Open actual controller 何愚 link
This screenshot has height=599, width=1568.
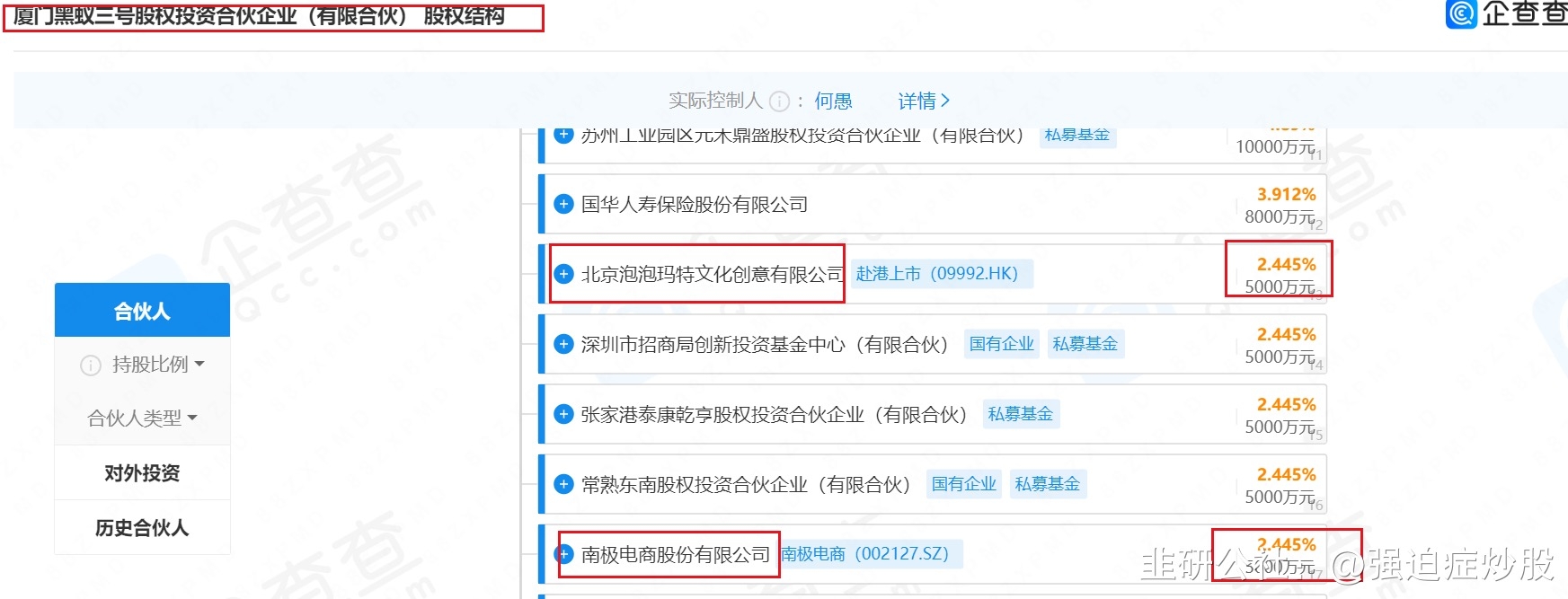(833, 101)
